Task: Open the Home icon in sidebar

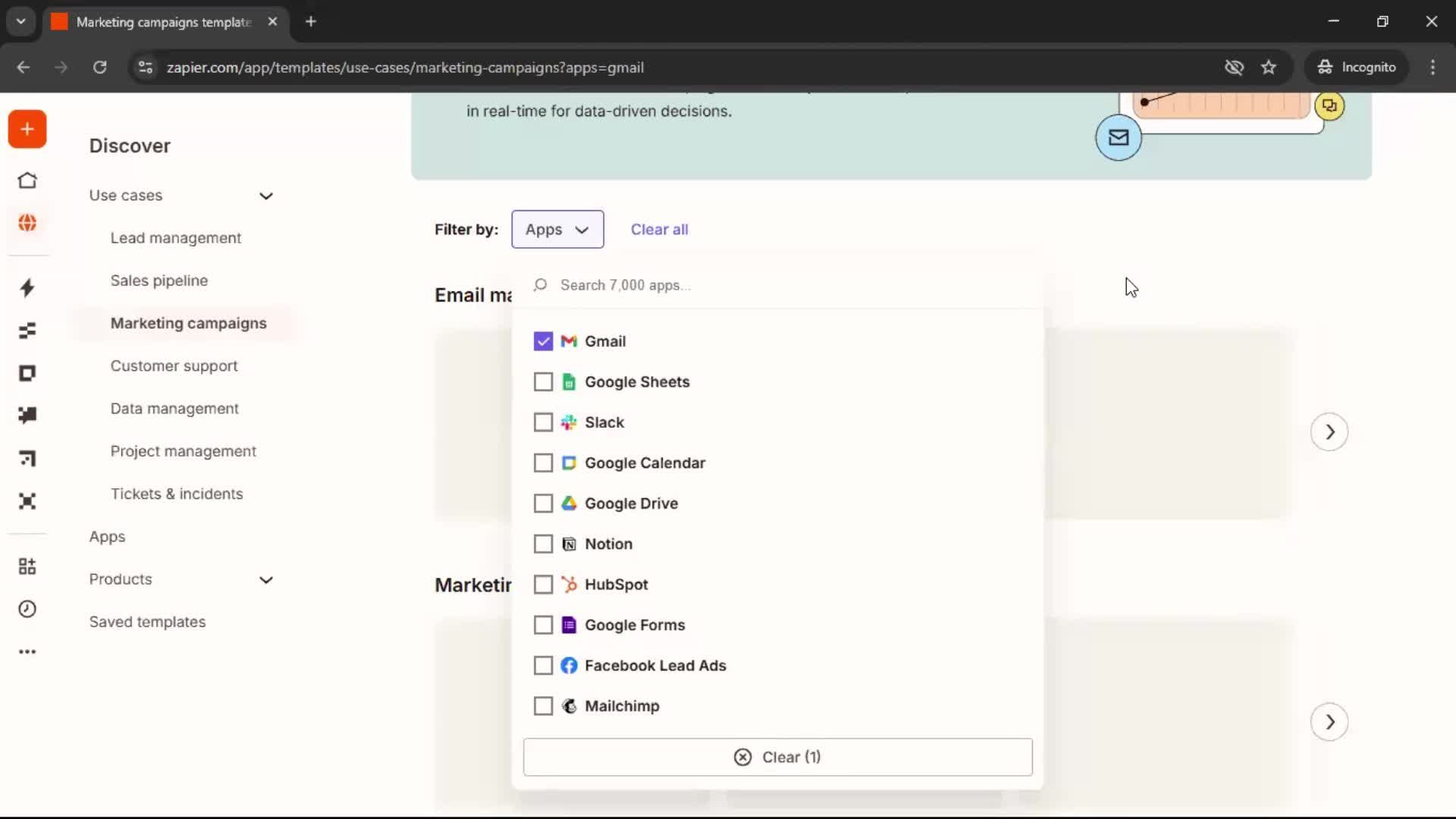Action: [x=27, y=180]
